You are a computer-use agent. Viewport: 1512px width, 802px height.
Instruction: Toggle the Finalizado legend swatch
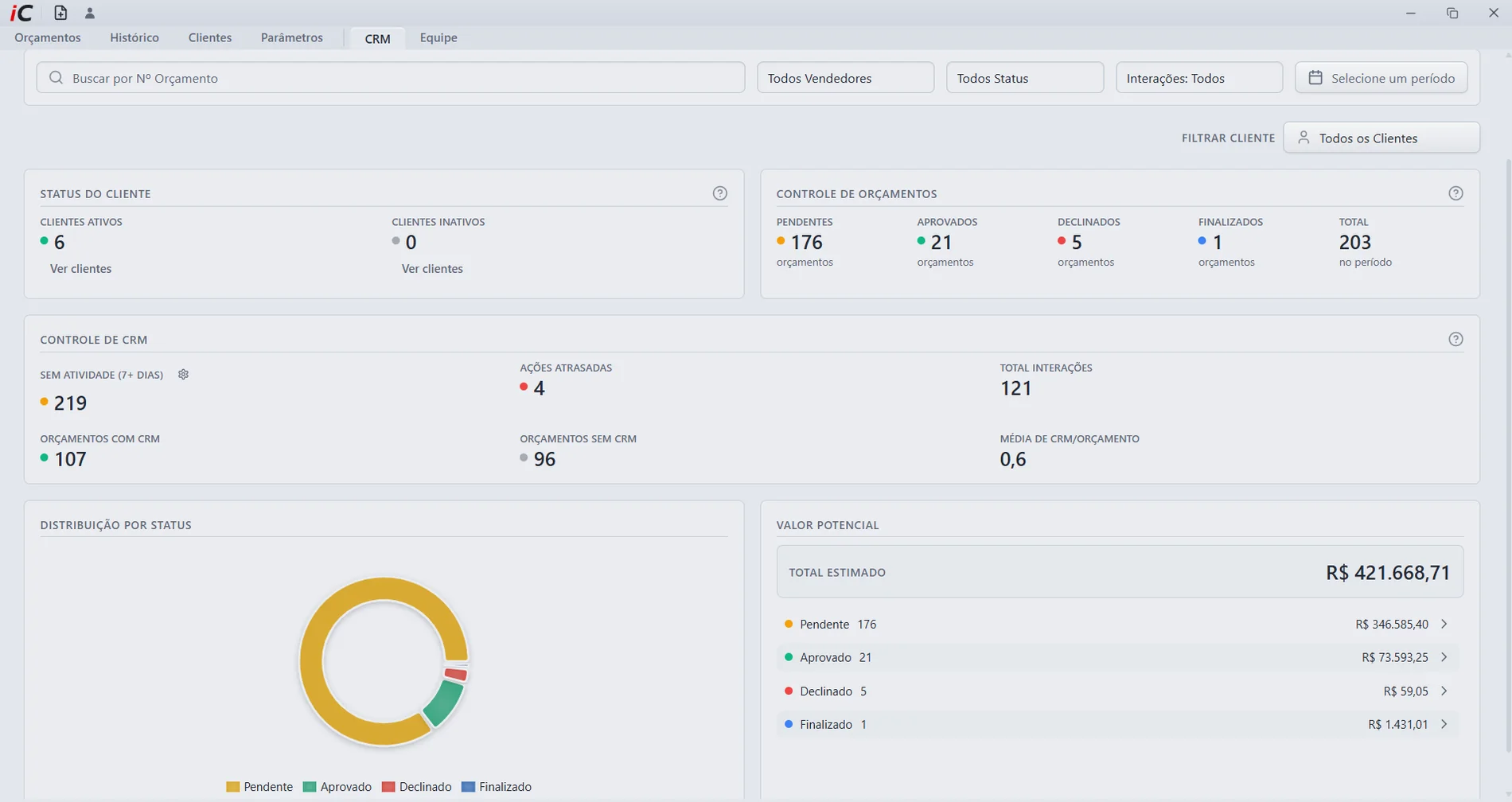pos(469,787)
